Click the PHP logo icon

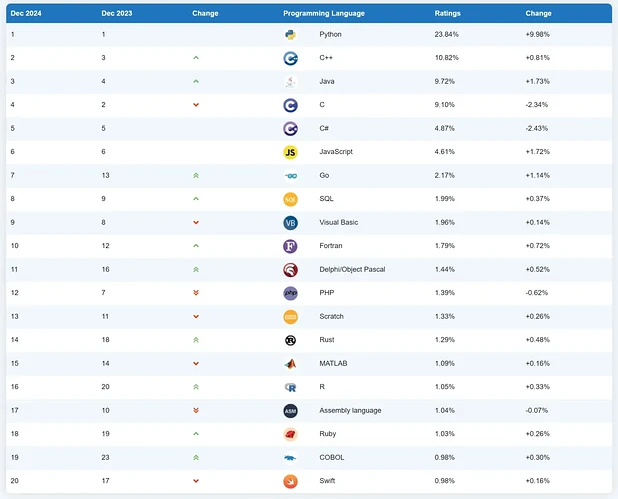[x=290, y=293]
